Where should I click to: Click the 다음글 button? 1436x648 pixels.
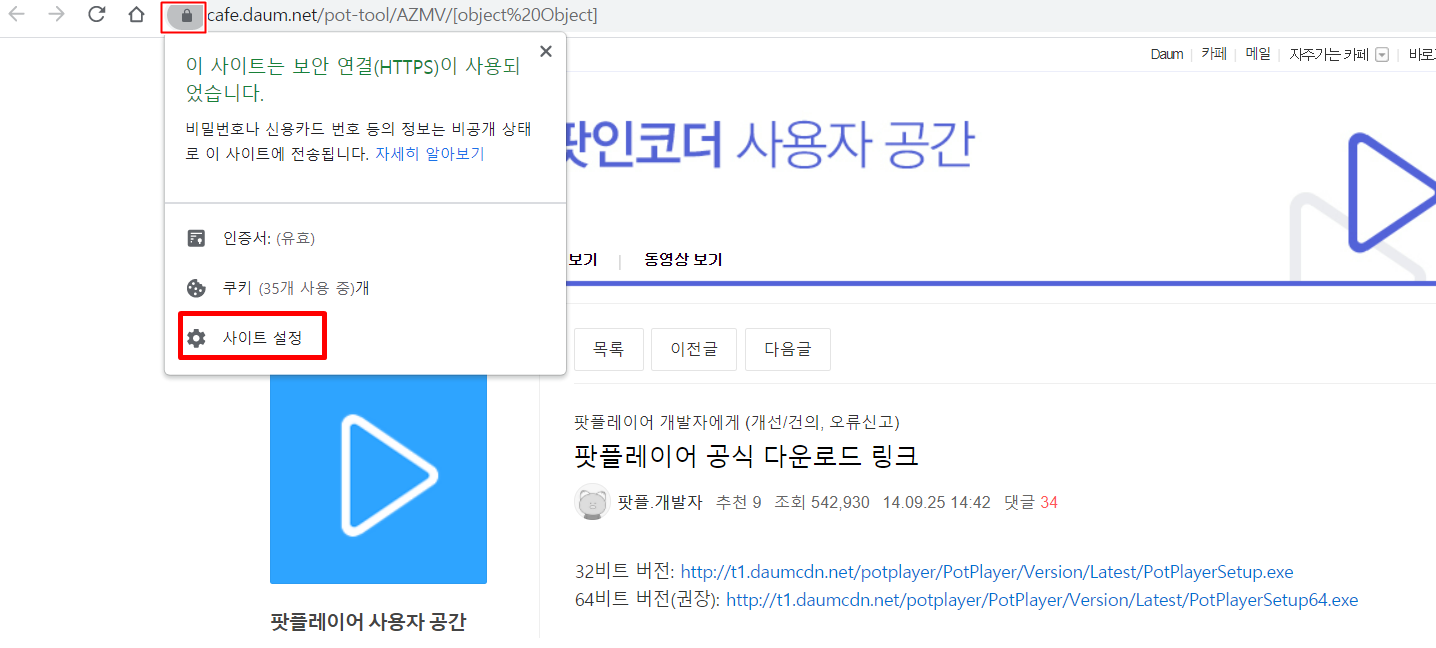(x=788, y=349)
